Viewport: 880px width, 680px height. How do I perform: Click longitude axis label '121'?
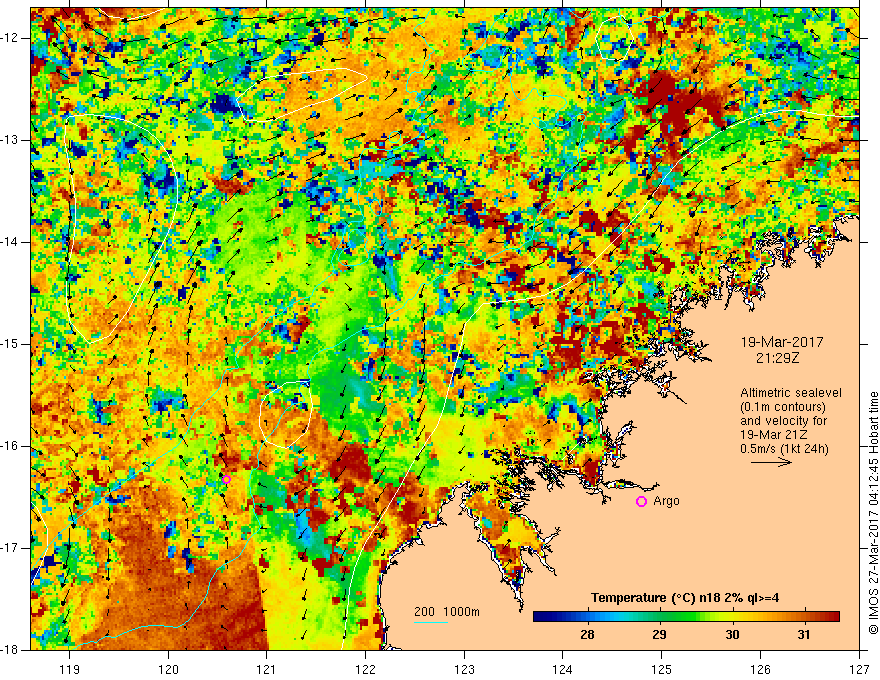pos(267,669)
